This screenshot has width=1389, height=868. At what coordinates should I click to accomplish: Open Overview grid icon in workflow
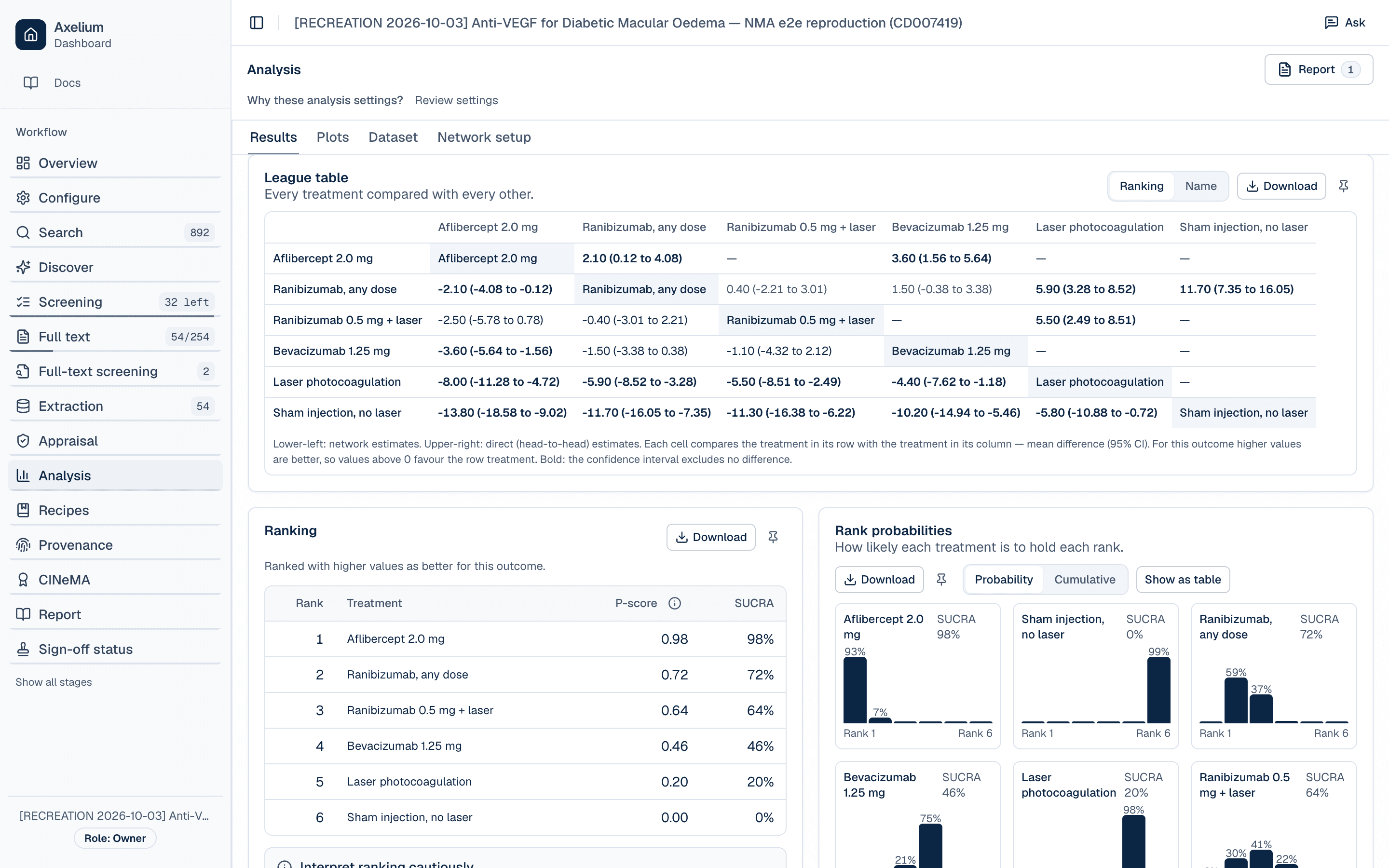tap(23, 163)
